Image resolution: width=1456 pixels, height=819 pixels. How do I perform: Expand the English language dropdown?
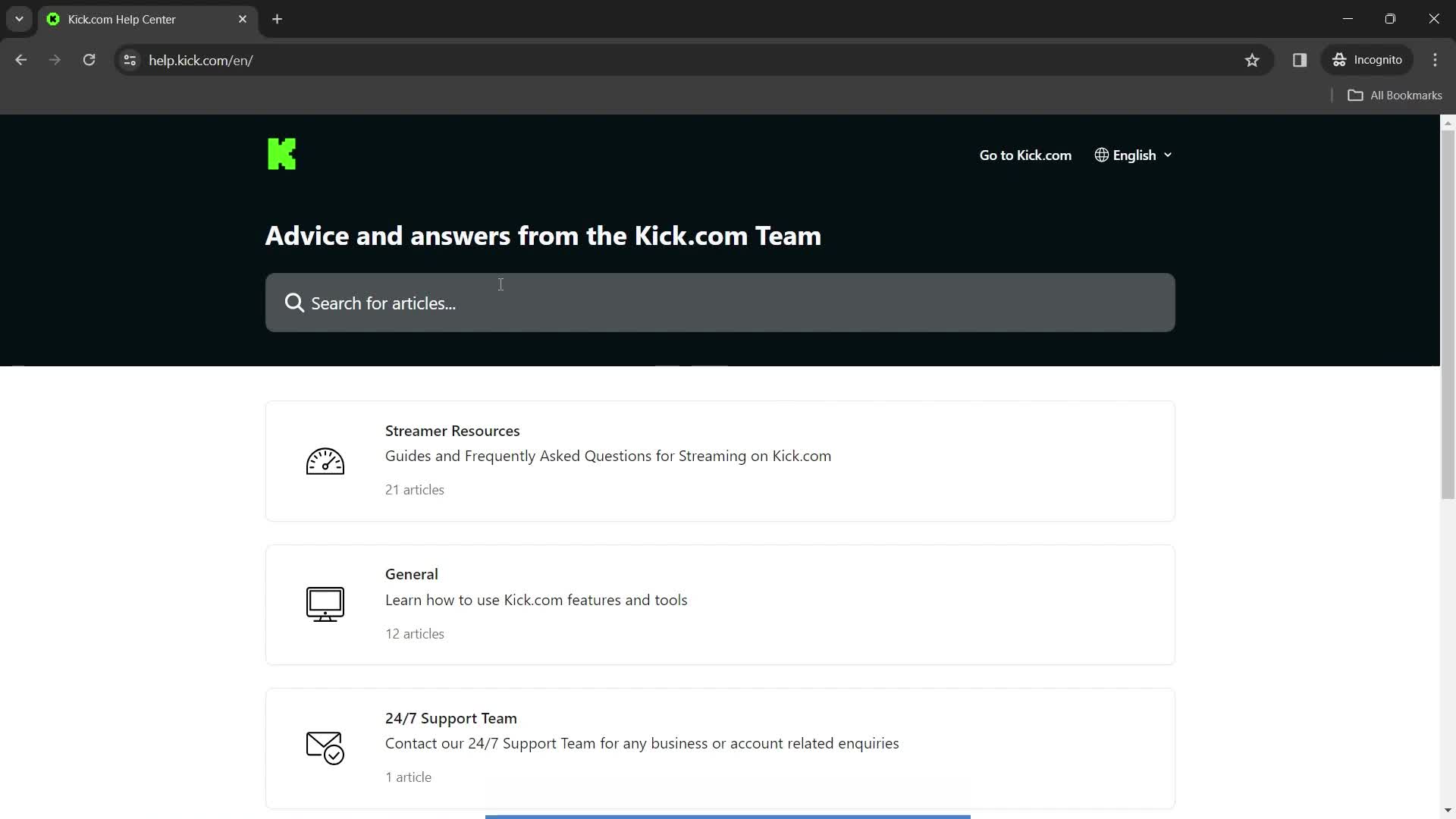(1134, 155)
